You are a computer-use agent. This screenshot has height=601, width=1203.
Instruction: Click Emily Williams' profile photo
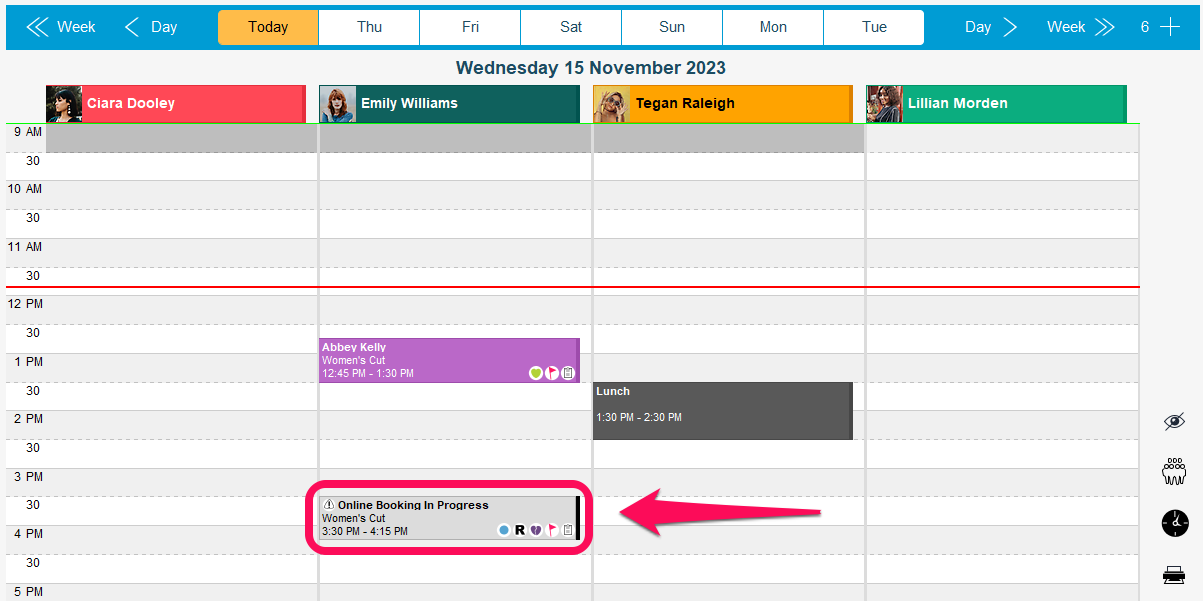click(338, 104)
